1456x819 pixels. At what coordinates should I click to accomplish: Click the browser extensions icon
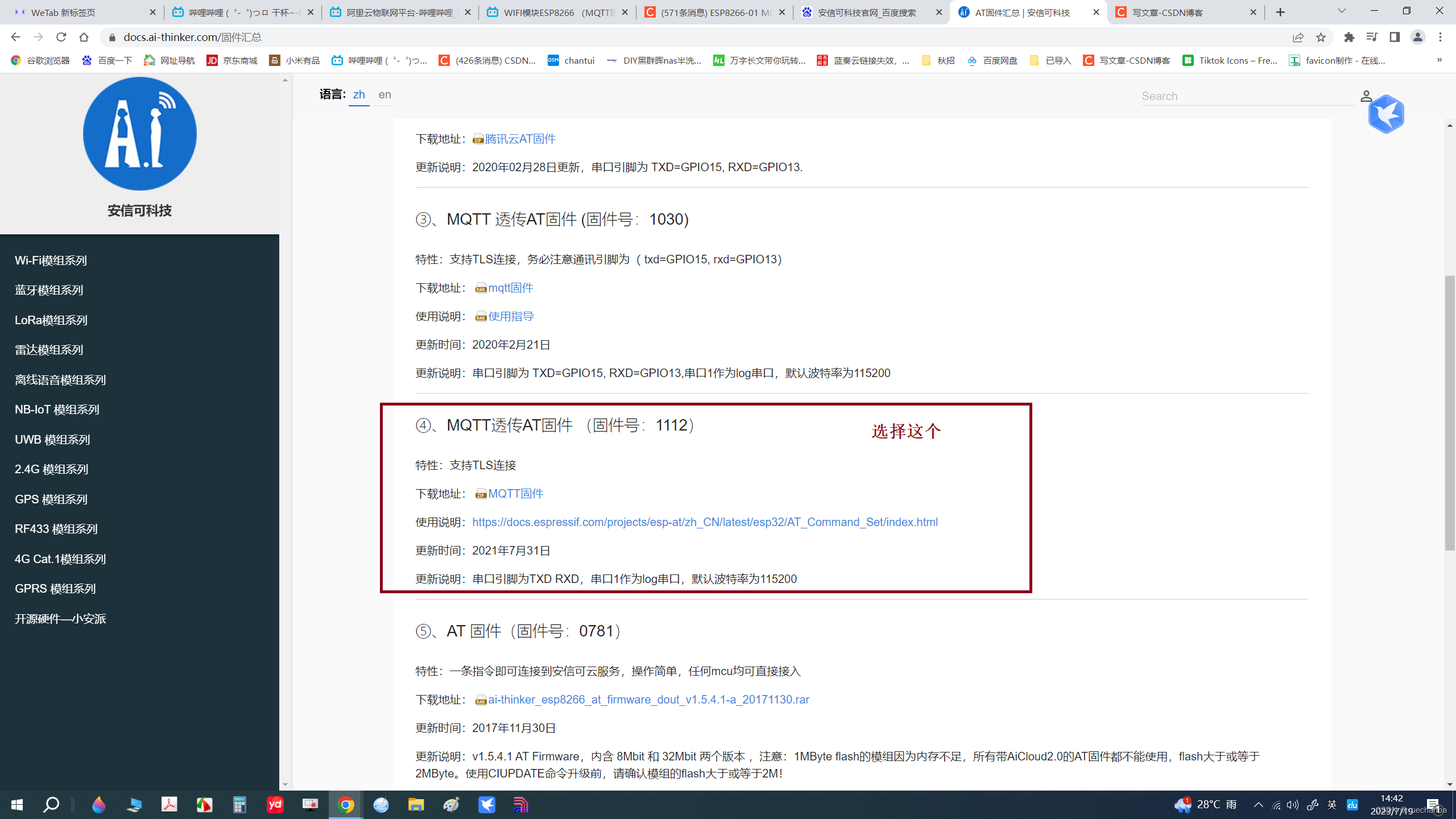pyautogui.click(x=1349, y=37)
